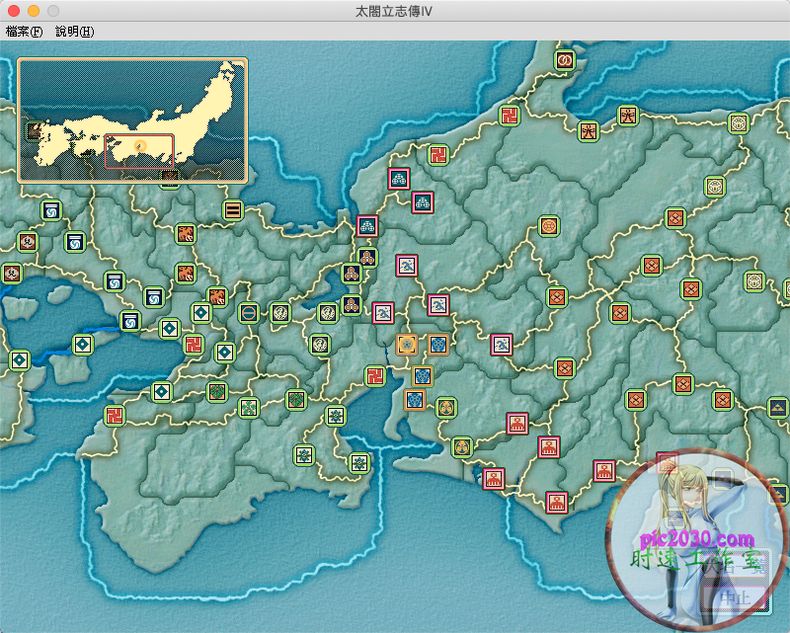The width and height of the screenshot is (790, 633).
Task: Select the southernmost pink-bordered red-figure castle
Action: [x=557, y=502]
